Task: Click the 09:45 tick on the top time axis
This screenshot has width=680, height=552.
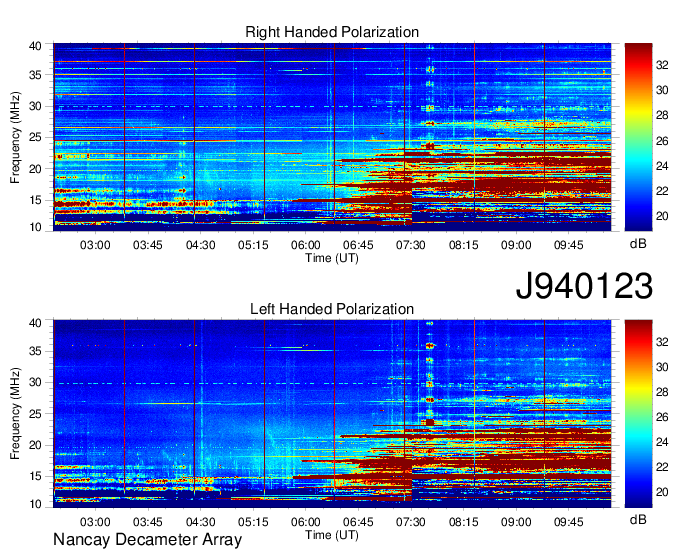Action: pos(569,245)
